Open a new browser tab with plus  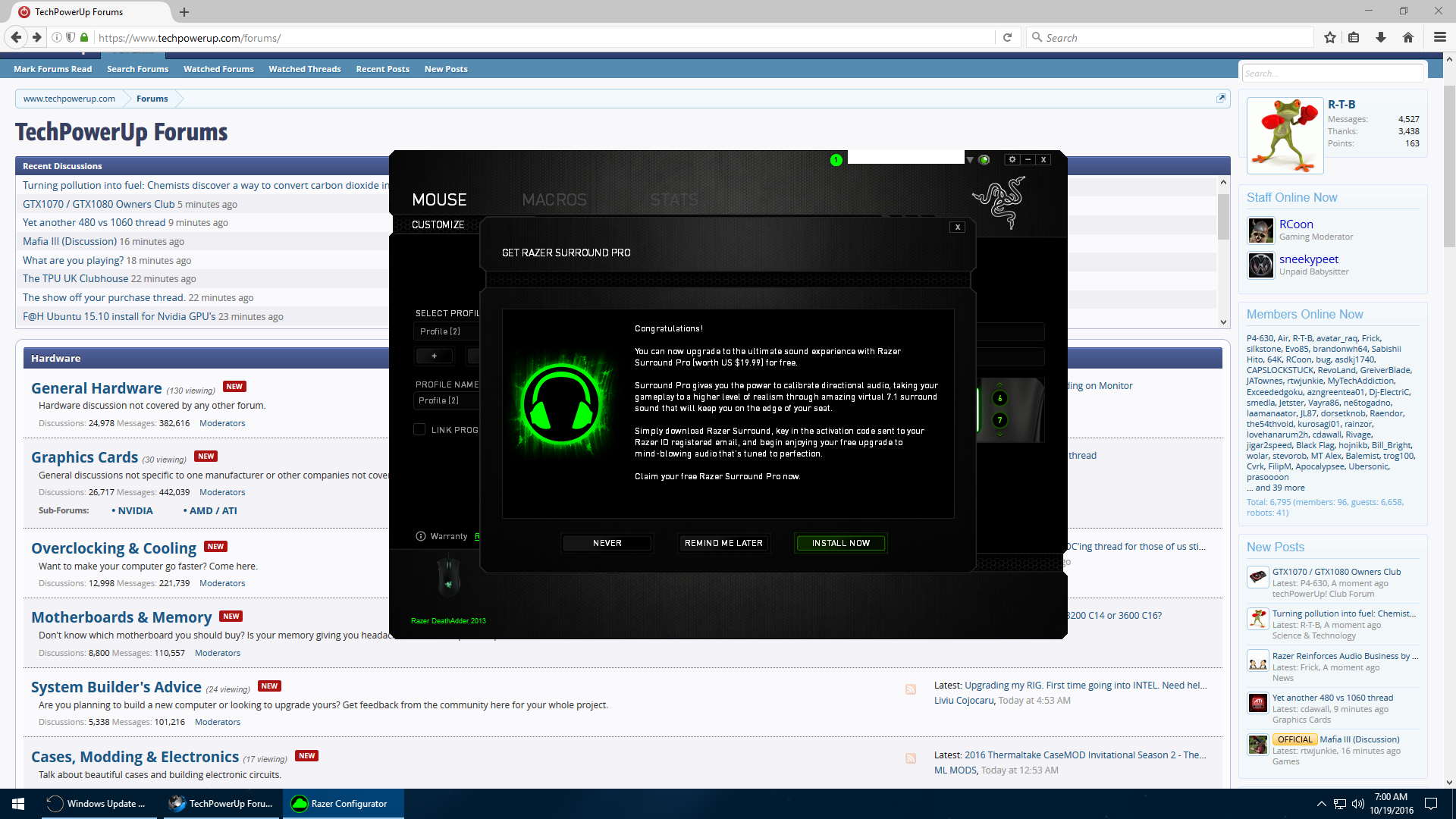(184, 12)
